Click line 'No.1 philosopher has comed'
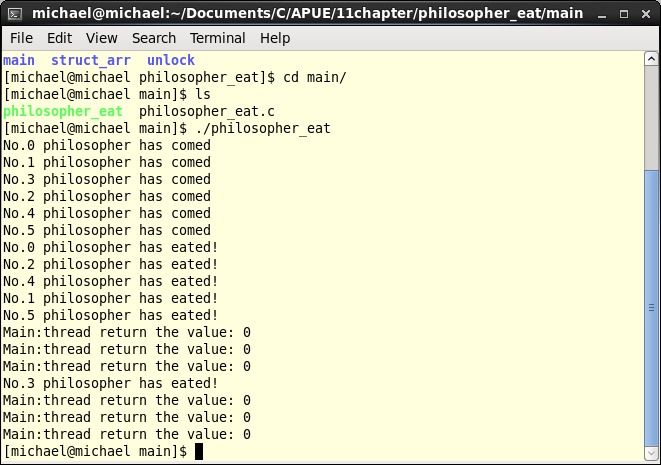The image size is (661, 465). (x=107, y=162)
